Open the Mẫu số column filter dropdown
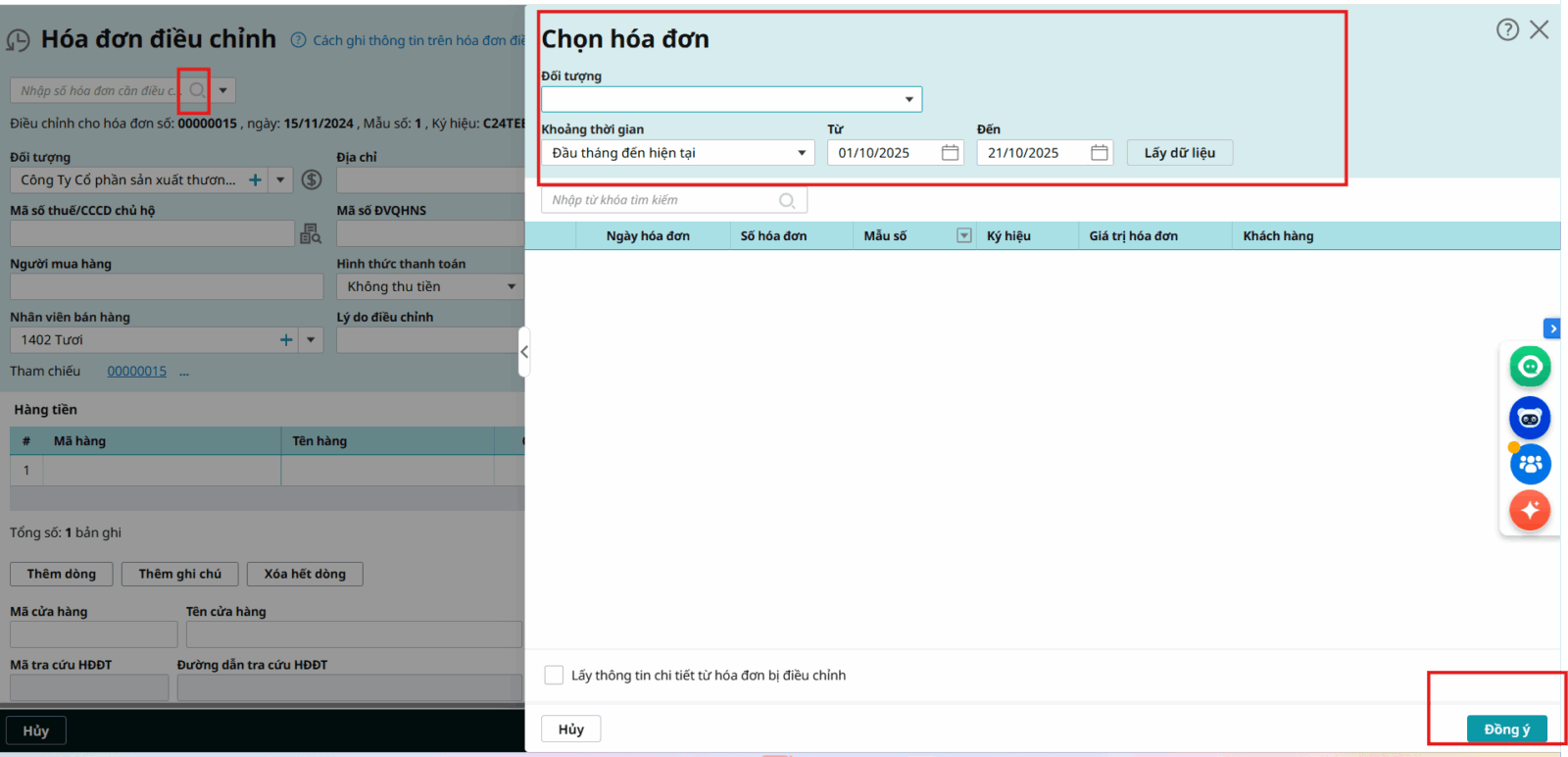 [964, 235]
